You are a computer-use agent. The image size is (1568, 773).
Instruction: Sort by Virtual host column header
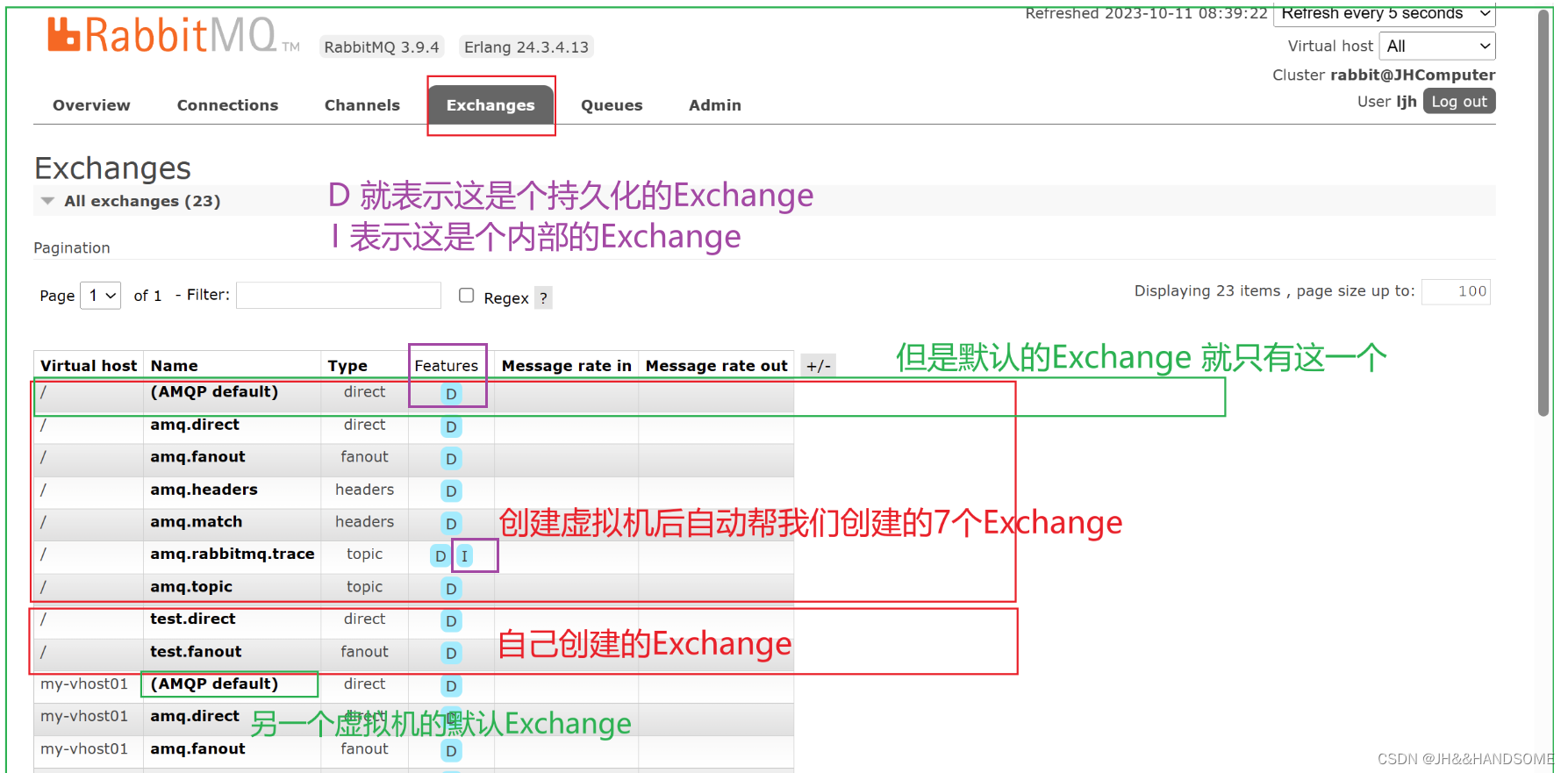89,366
